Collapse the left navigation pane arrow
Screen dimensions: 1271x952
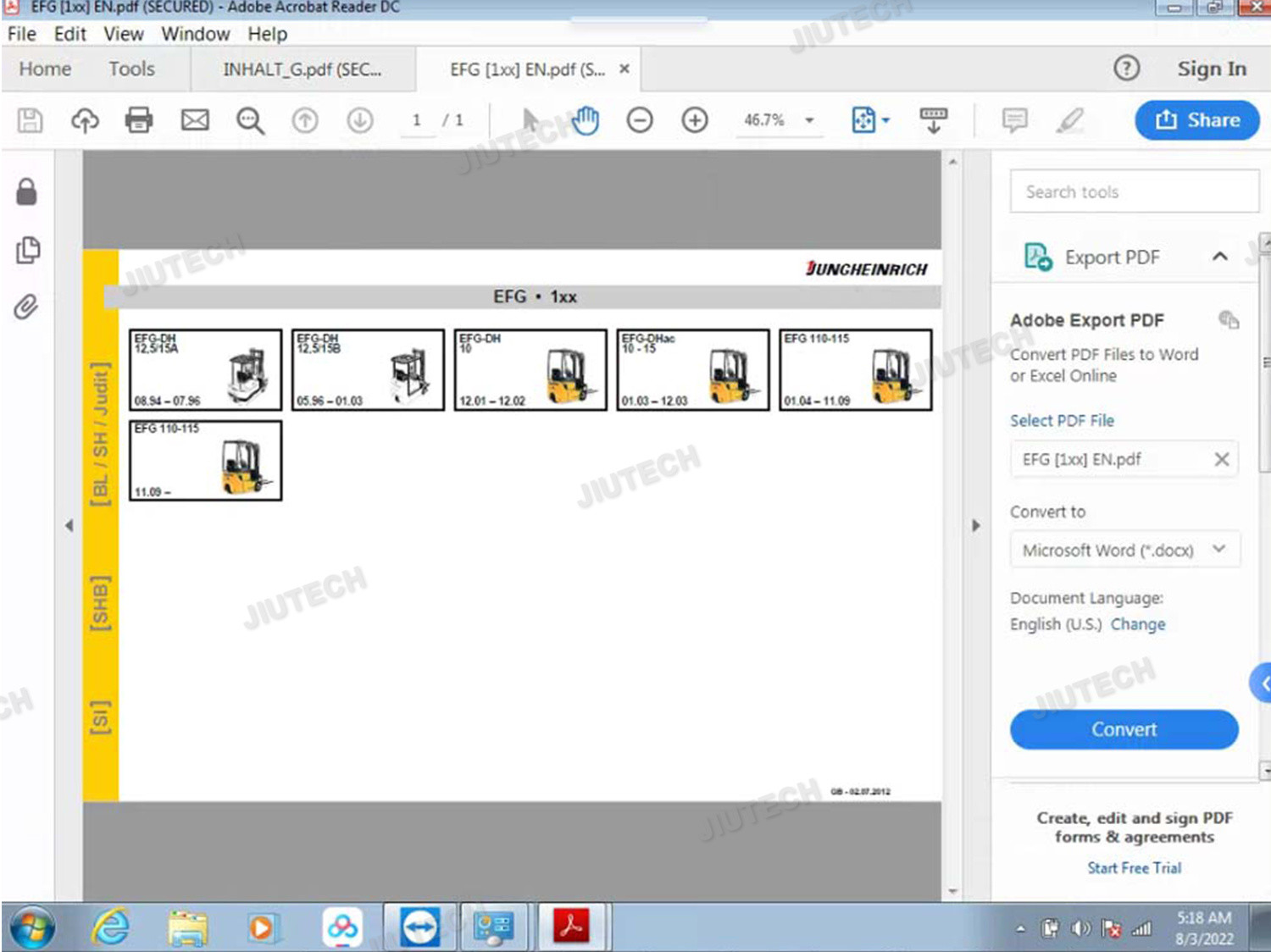[x=69, y=525]
